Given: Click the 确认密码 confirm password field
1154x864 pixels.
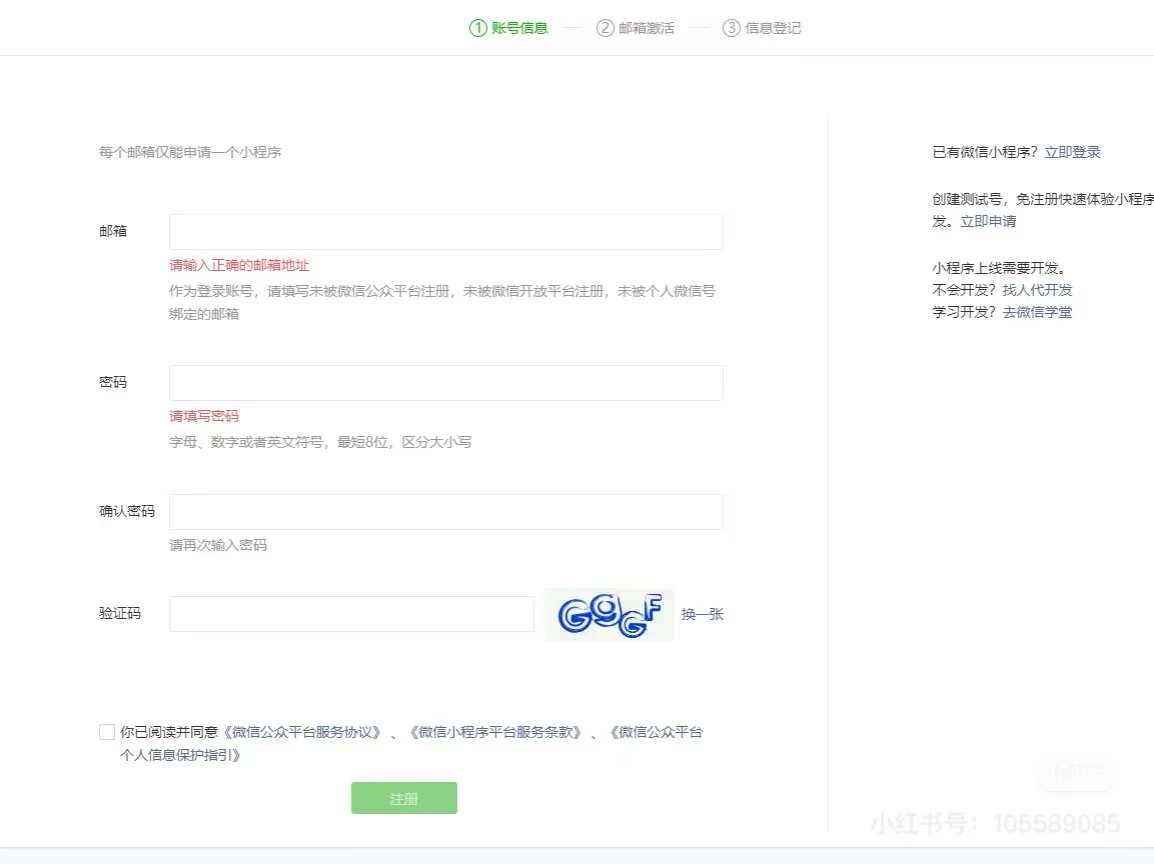Looking at the screenshot, I should 446,511.
